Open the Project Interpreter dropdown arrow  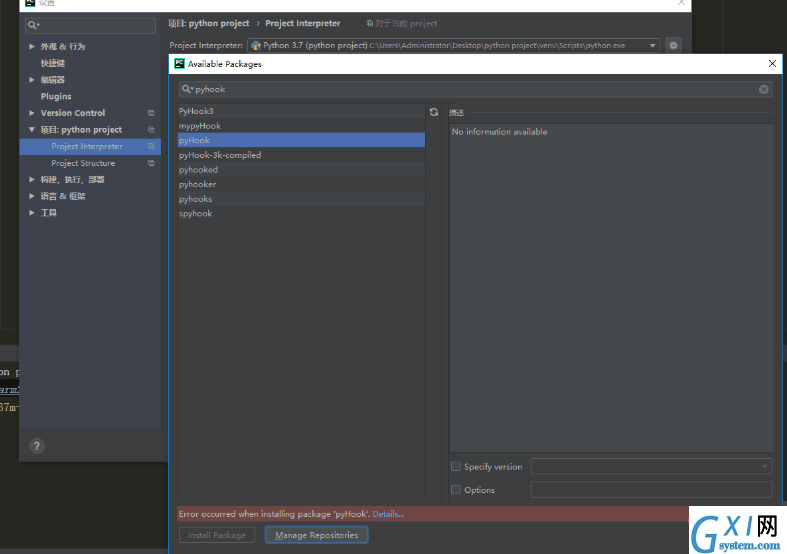click(x=652, y=45)
